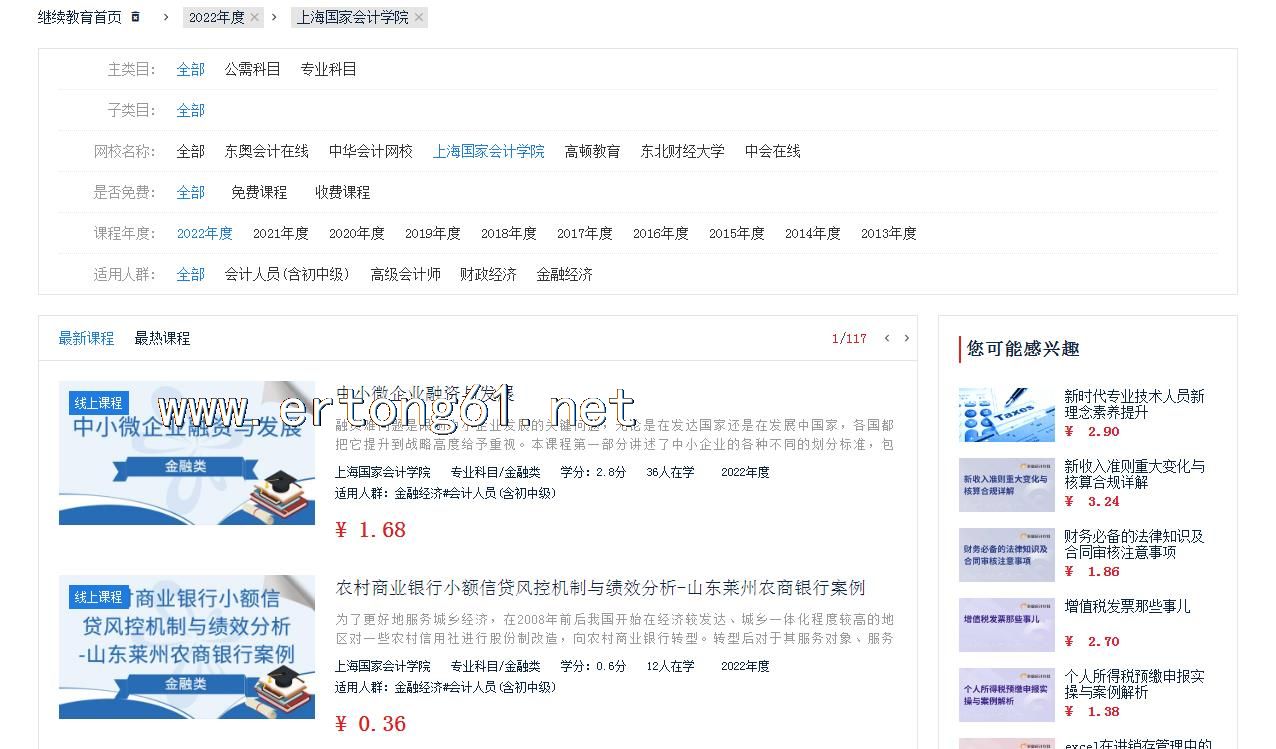The width and height of the screenshot is (1276, 749).
Task: Click trash icon beside 继续教育首页
Action: [x=136, y=17]
